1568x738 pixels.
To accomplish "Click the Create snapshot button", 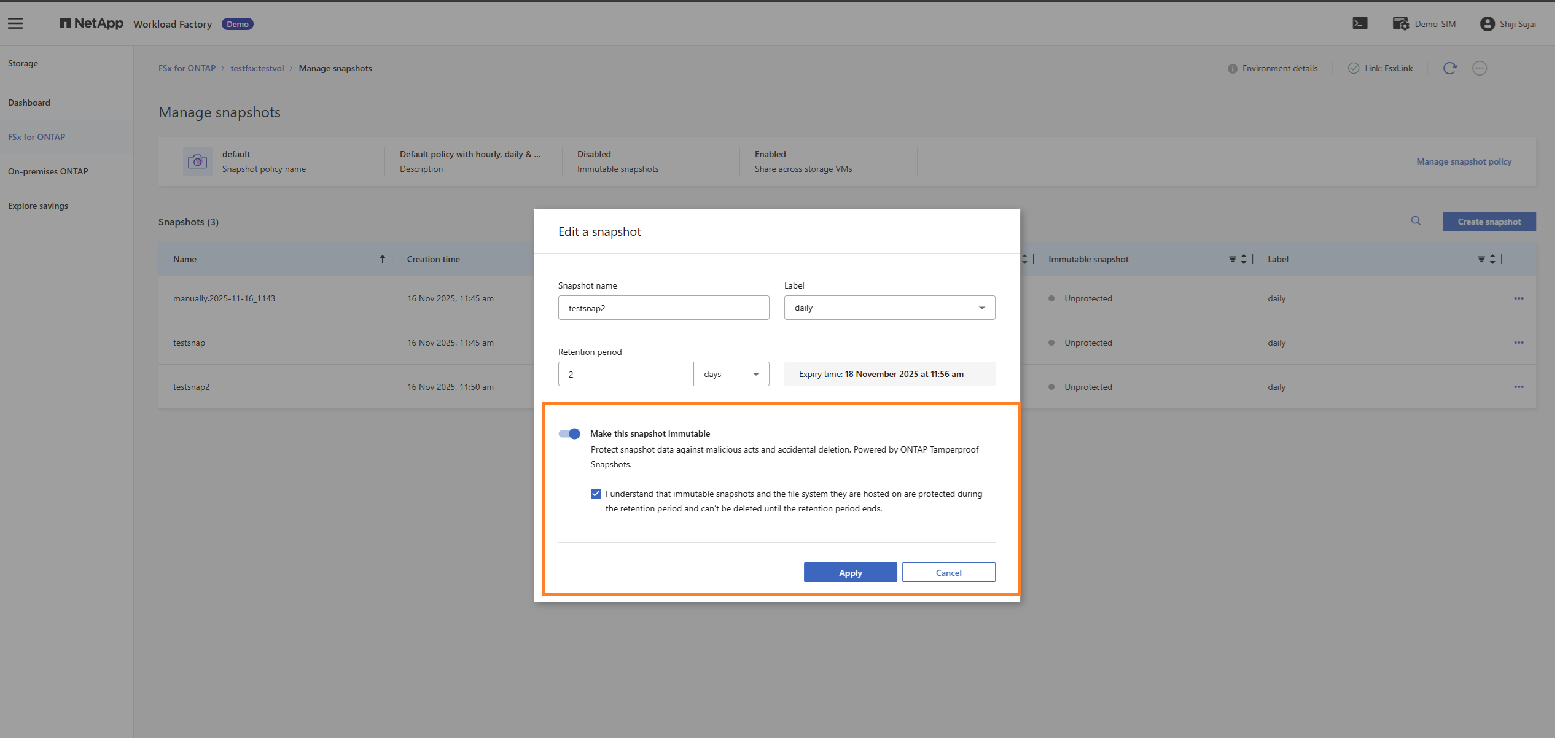I will [x=1489, y=222].
